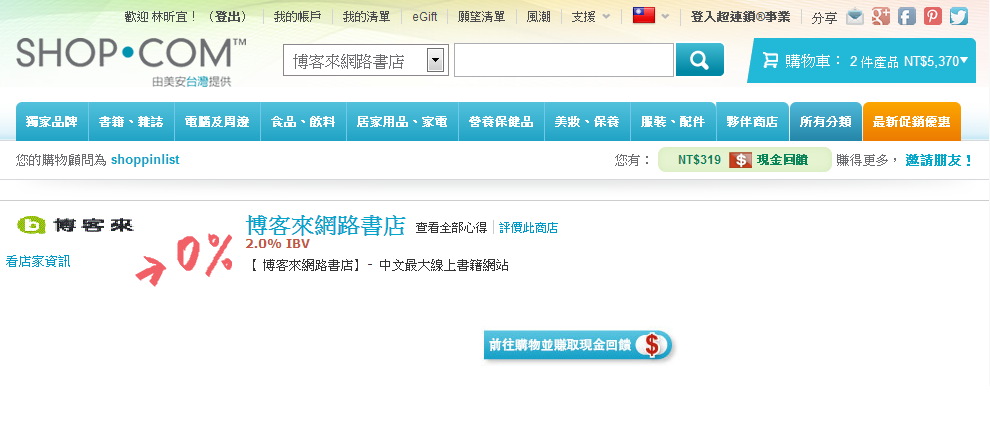The width and height of the screenshot is (990, 433).
Task: Click 看店家資訊 store info link
Action: 38,261
